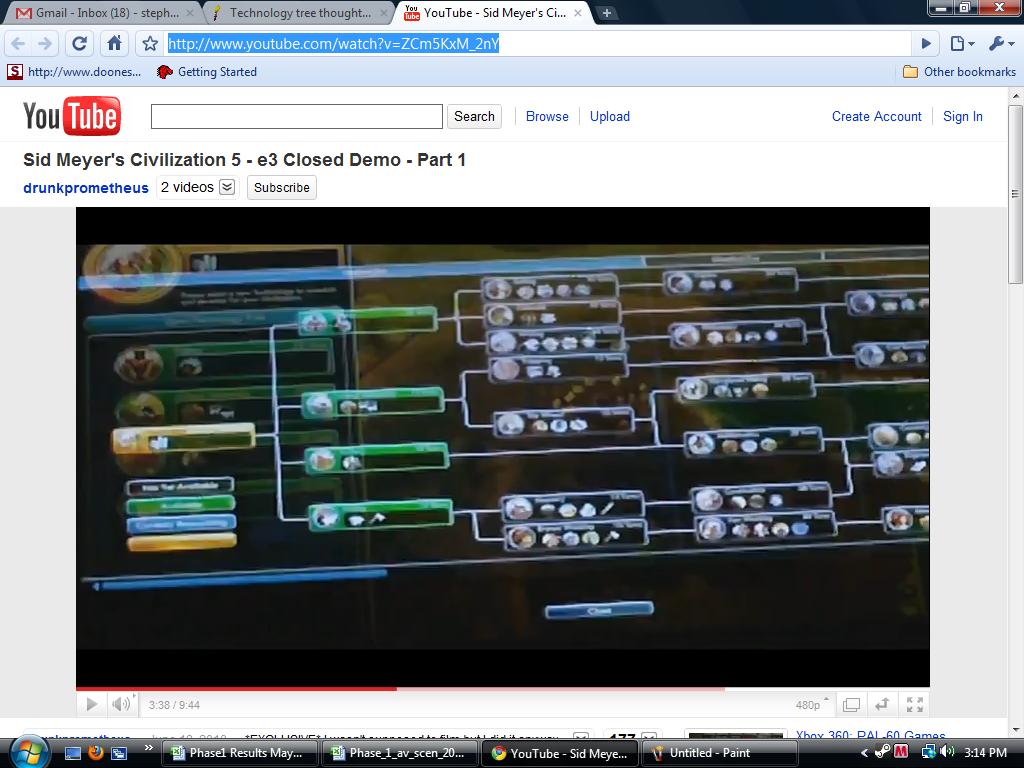Viewport: 1024px width, 768px height.
Task: Open the red M tray icon
Action: coord(901,752)
